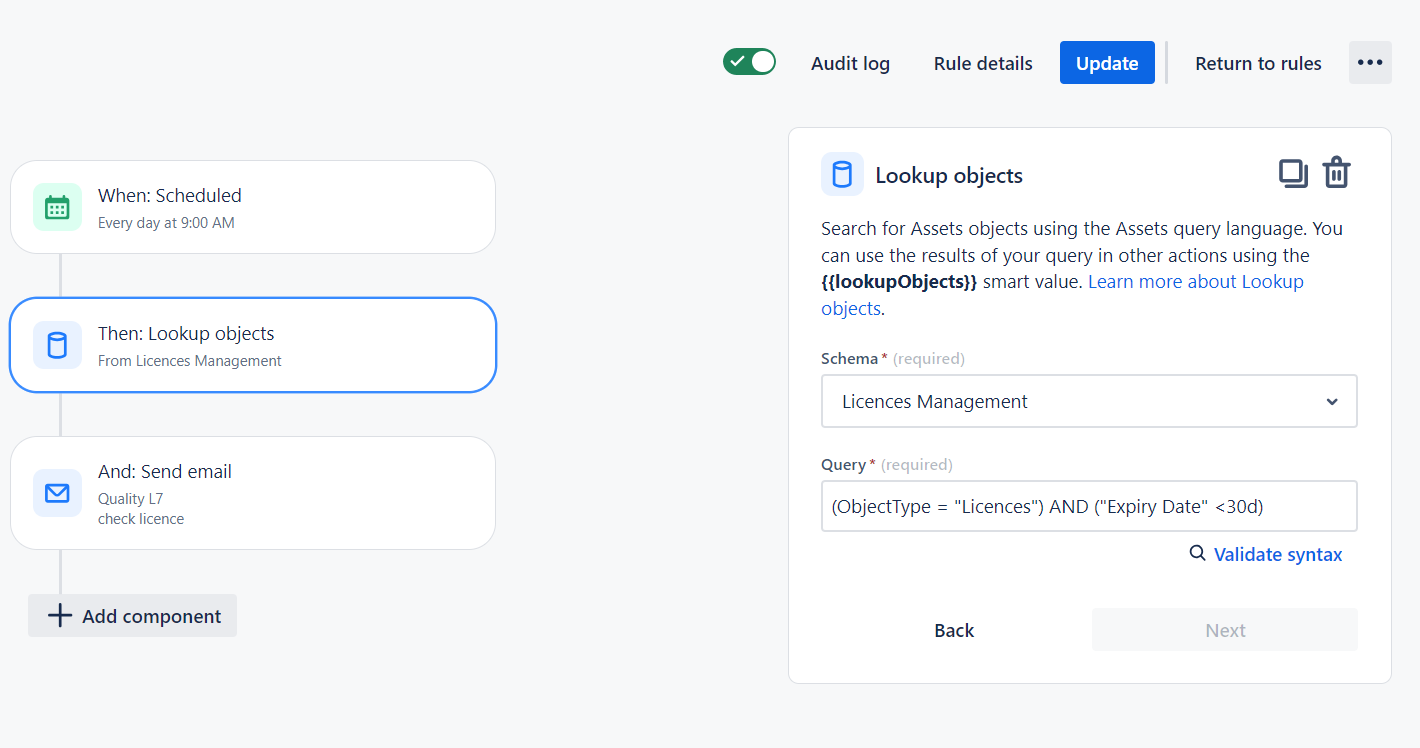Click the Back button in the panel

[953, 629]
